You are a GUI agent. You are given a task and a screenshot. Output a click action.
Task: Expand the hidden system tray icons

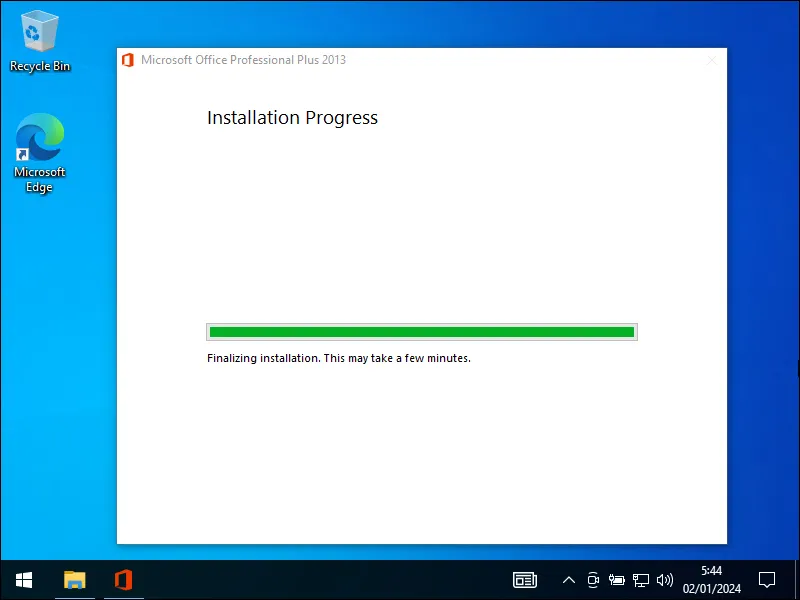pyautogui.click(x=568, y=580)
